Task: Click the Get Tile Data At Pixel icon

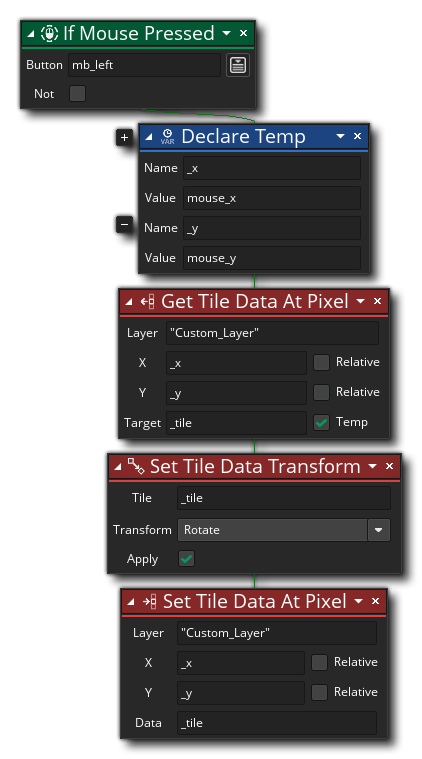Action: pyautogui.click(x=148, y=302)
